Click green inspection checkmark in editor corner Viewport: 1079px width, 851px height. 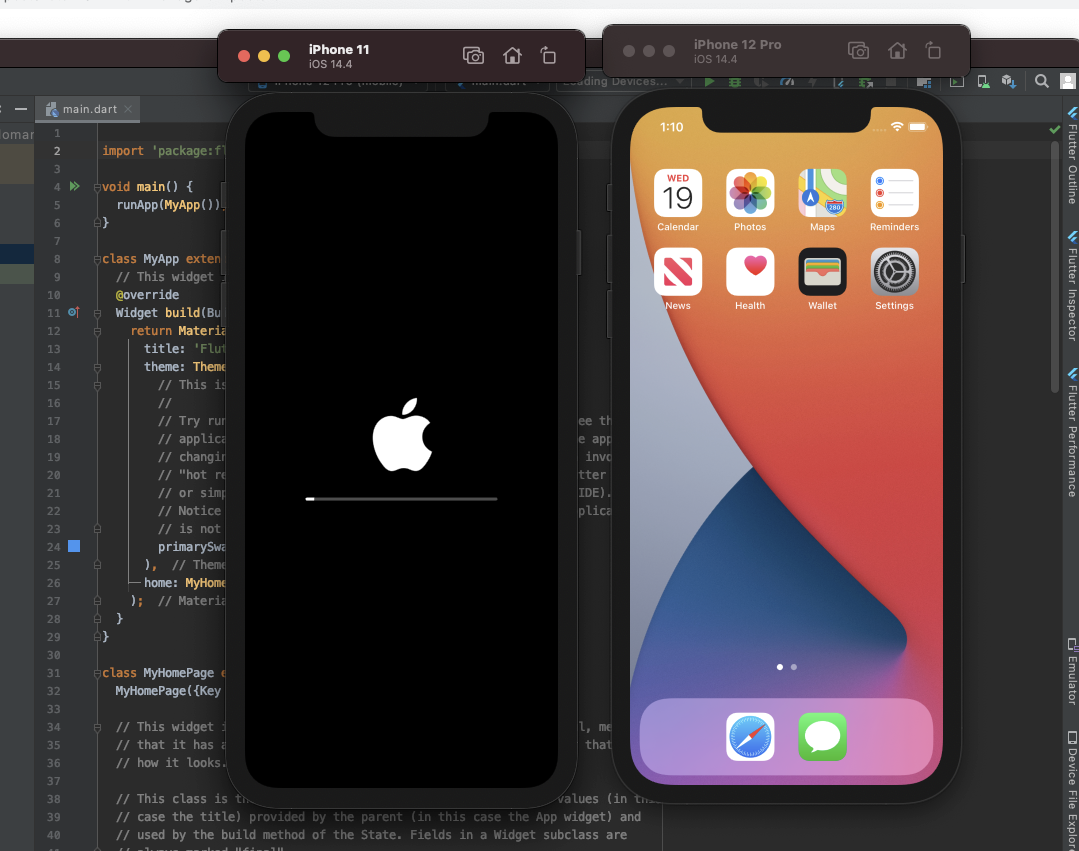click(x=1054, y=129)
